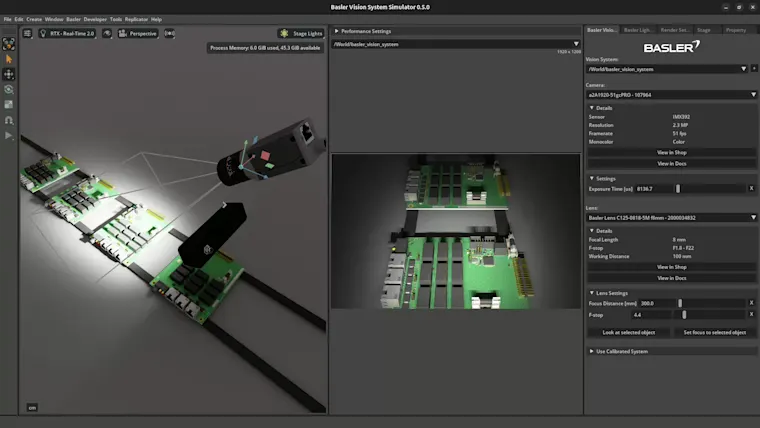Click the cm units badge in viewport
The height and width of the screenshot is (428, 760).
32,408
